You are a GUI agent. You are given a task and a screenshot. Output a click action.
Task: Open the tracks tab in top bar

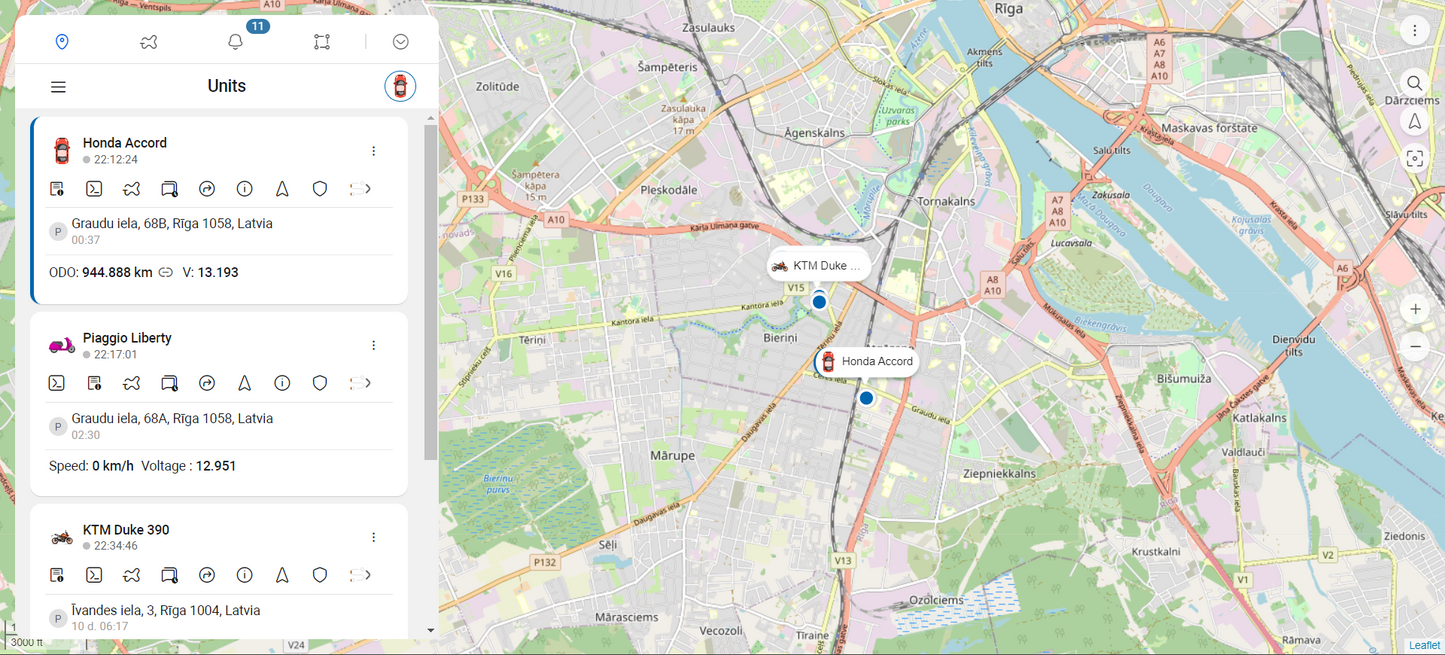[x=149, y=42]
